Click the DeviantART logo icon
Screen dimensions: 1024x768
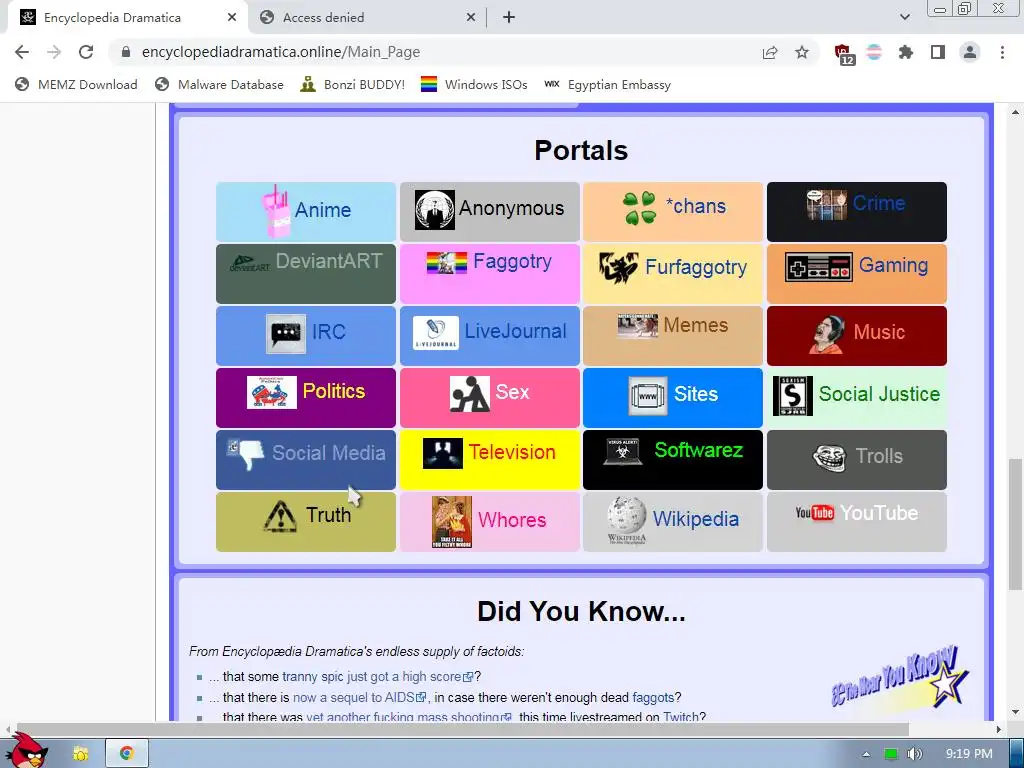tap(249, 263)
